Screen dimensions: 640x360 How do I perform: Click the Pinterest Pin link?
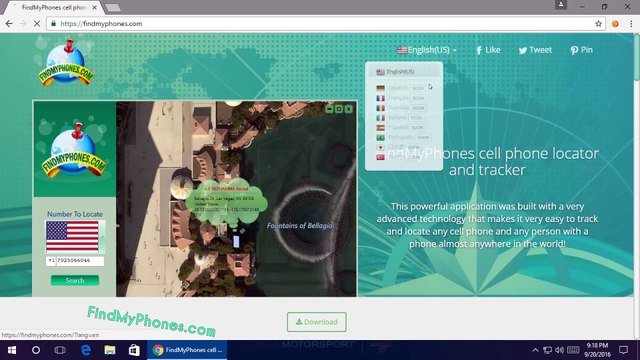click(581, 50)
